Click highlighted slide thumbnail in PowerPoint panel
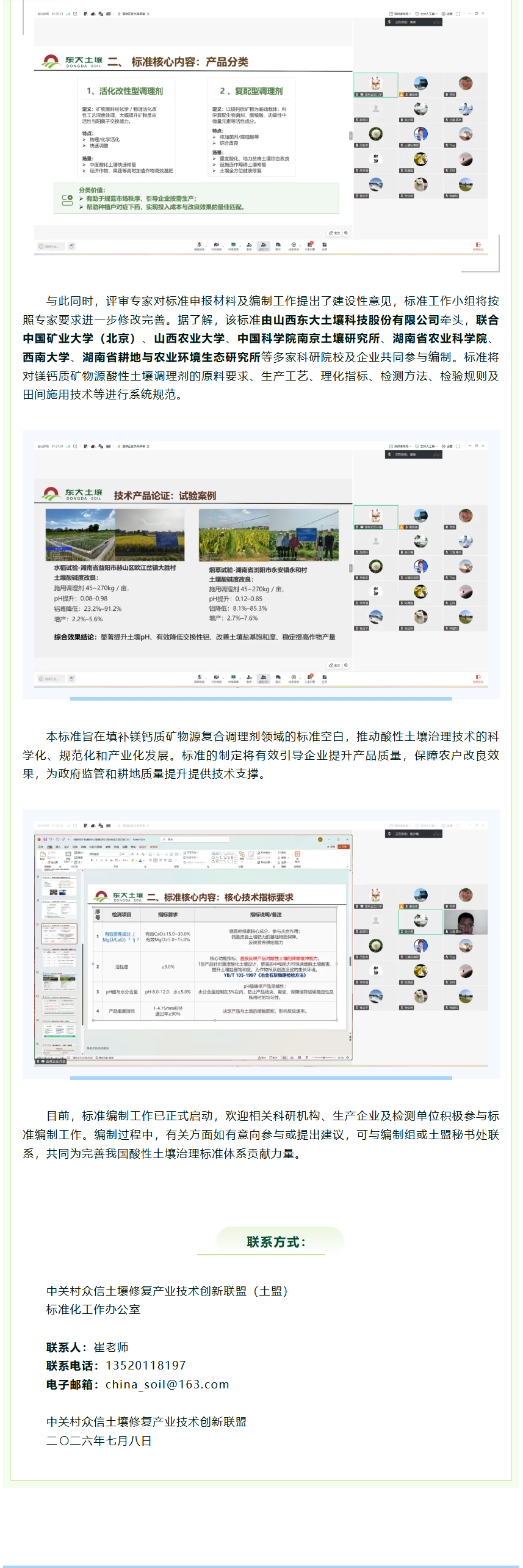This screenshot has height=1568, width=523. tap(59, 933)
